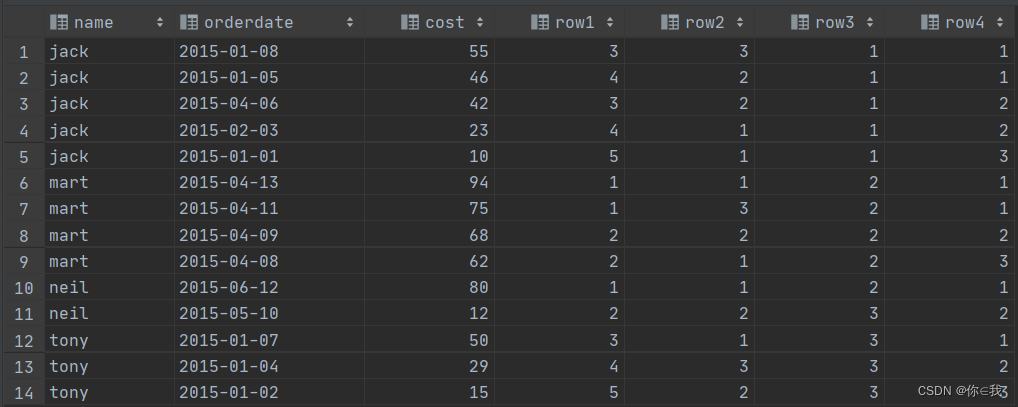The image size is (1018, 407).
Task: Select the row3 column header label
Action: click(x=835, y=23)
